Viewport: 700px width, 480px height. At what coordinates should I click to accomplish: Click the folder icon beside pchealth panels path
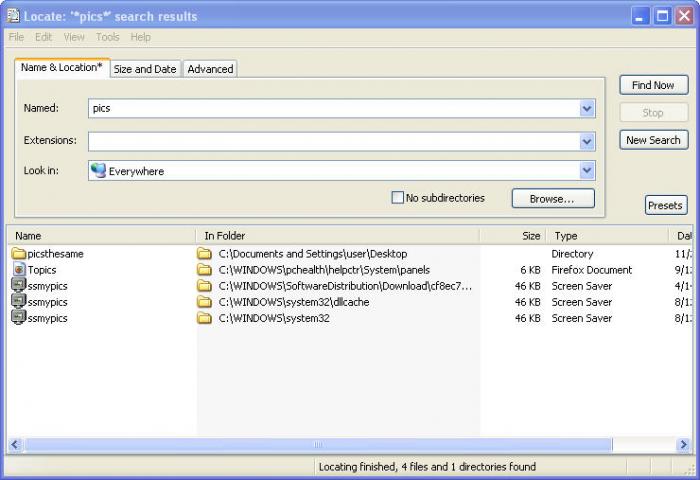coord(204,270)
